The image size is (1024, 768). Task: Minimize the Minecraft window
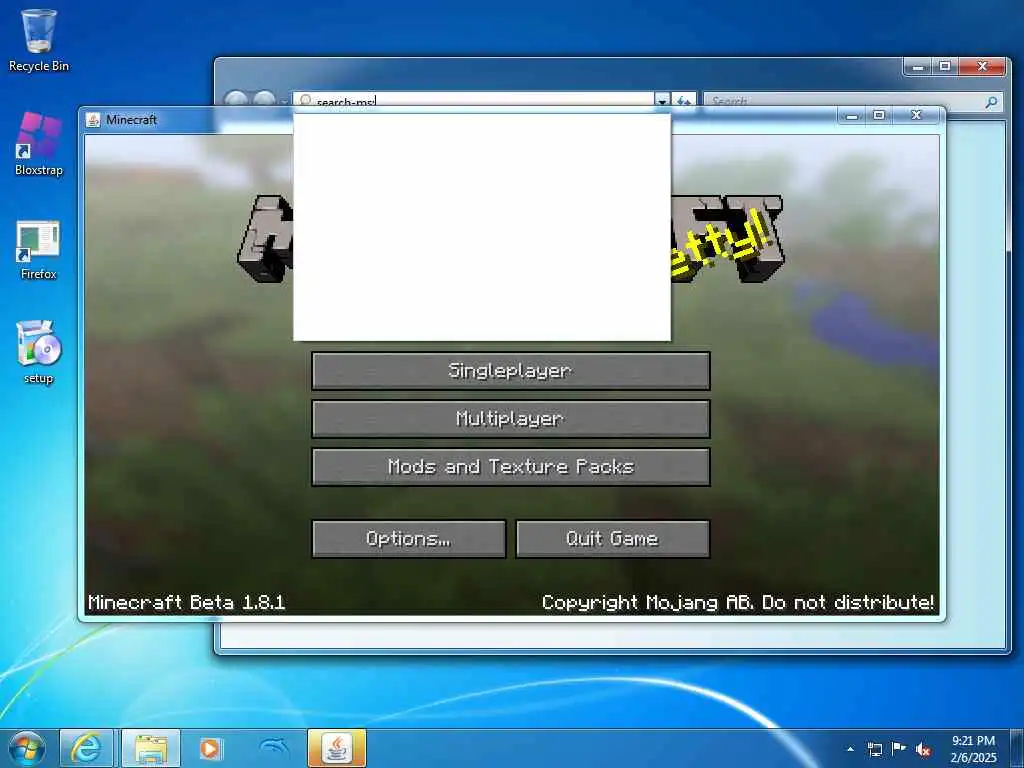(852, 116)
